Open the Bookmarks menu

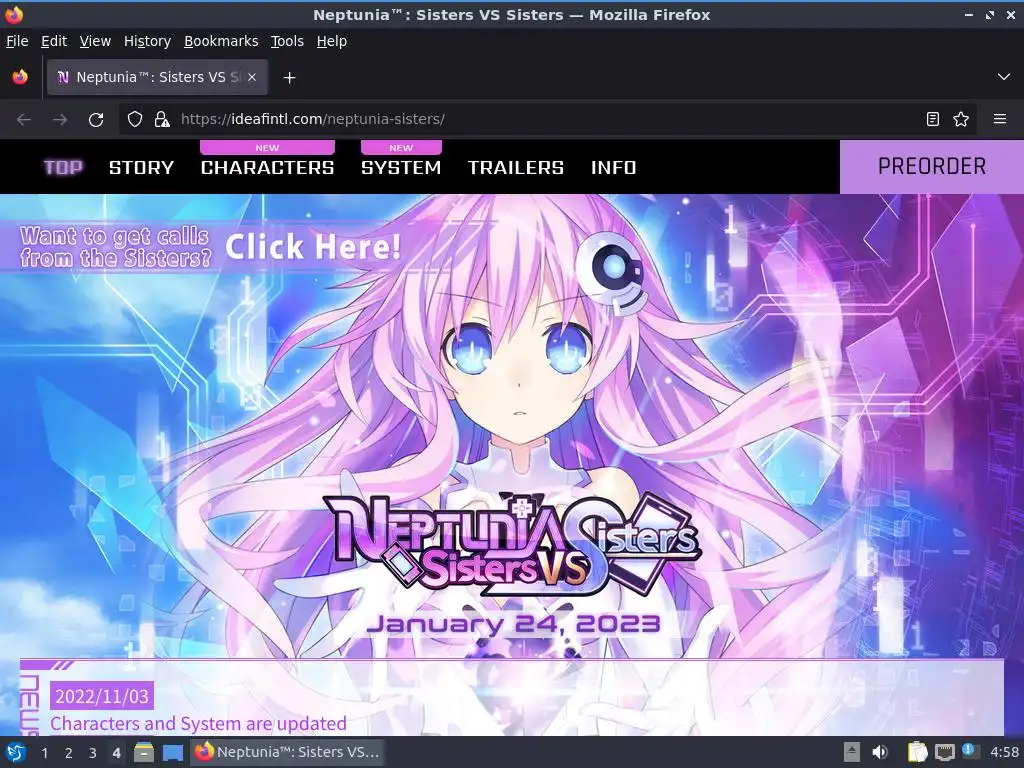(221, 41)
